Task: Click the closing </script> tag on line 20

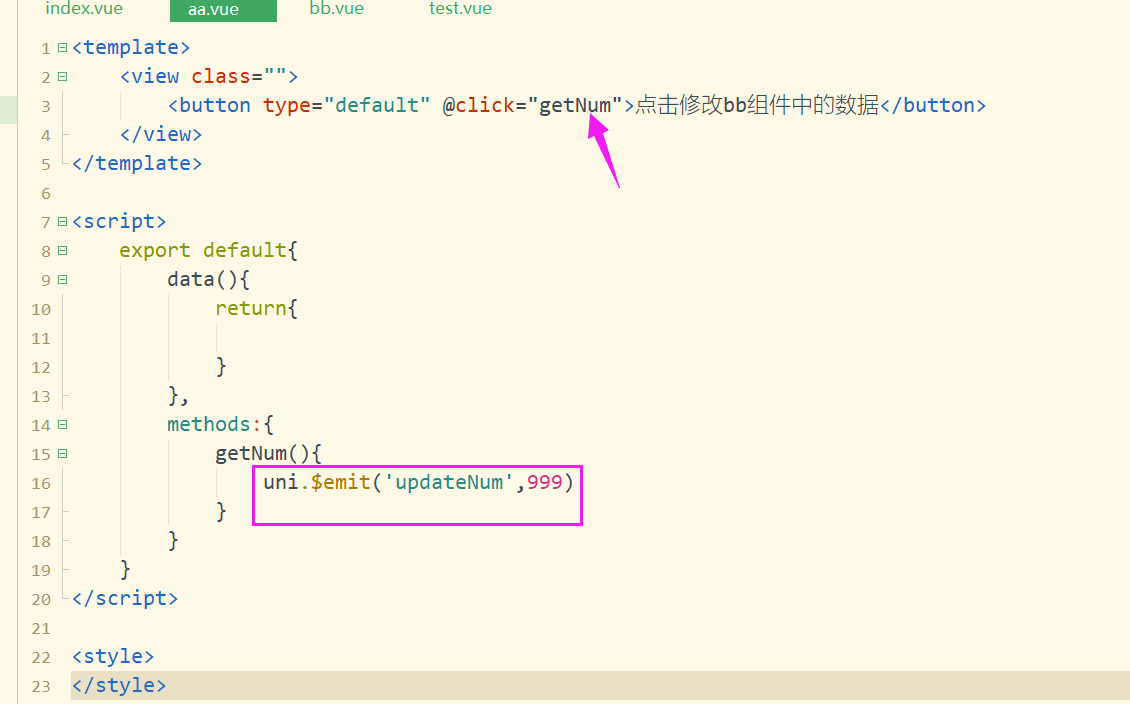Action: (125, 598)
